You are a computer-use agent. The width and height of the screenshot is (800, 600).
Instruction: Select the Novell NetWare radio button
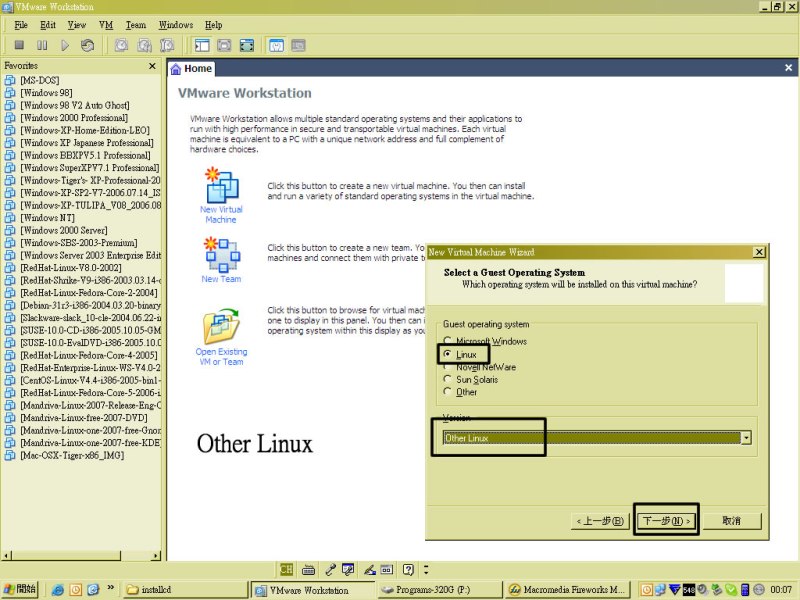coord(447,367)
